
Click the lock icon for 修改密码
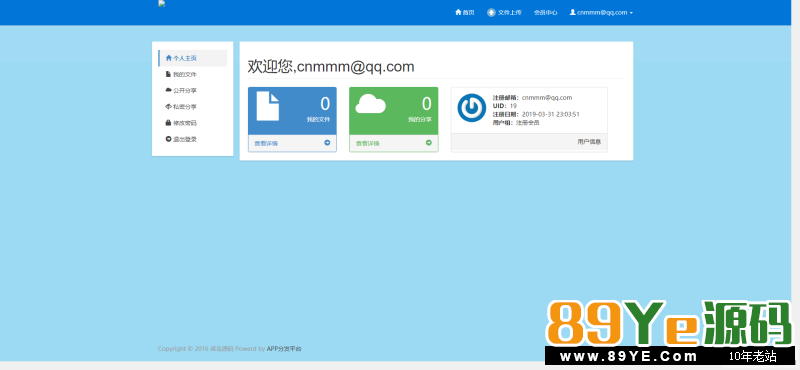[168, 123]
